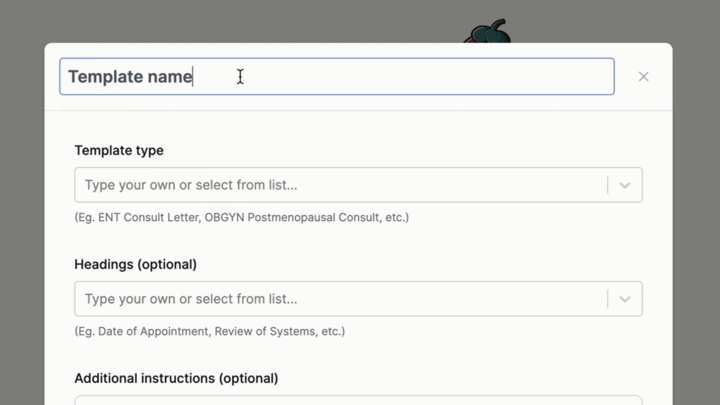Screen dimensions: 720x405
Task: Click the "Headings (optional)" label
Action: pyautogui.click(x=135, y=264)
